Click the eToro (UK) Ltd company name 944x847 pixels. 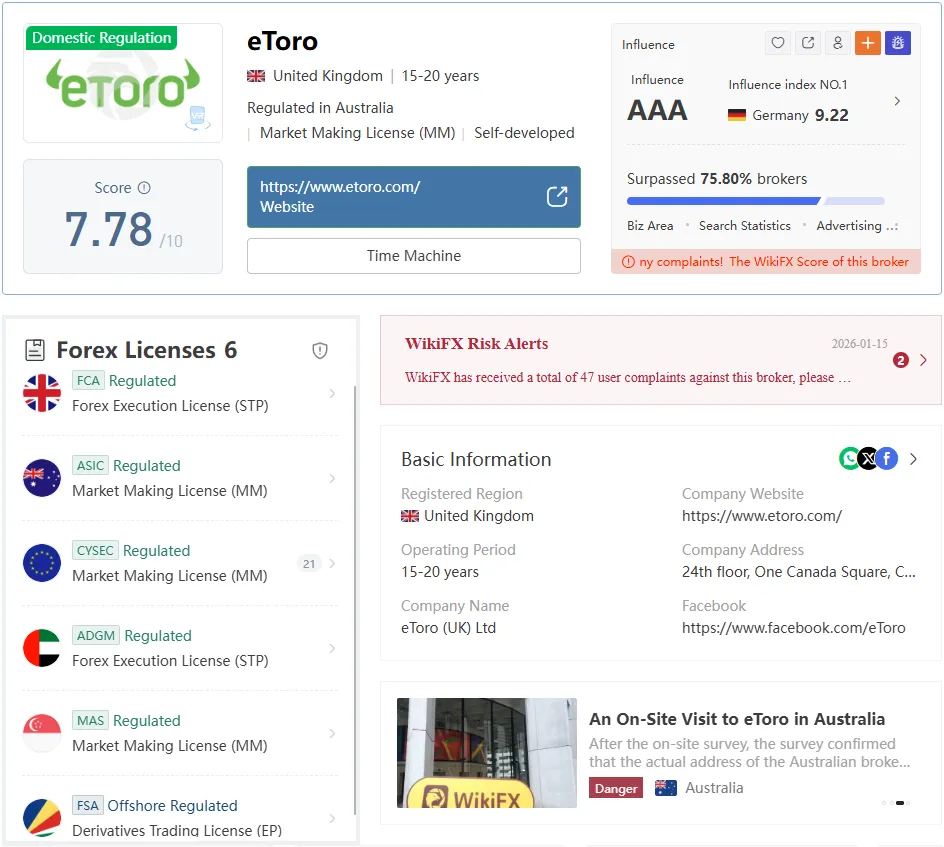pos(449,628)
